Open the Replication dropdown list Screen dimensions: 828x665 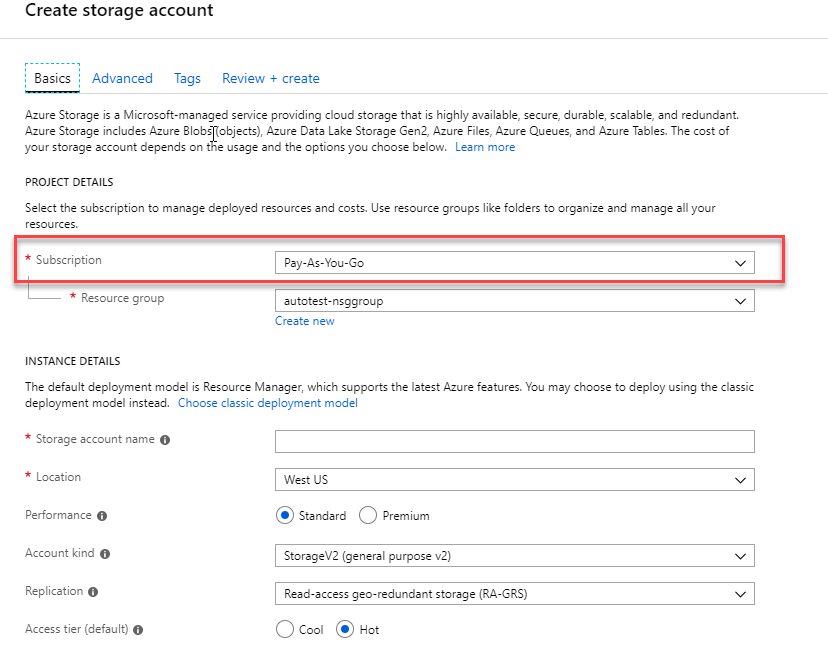pyautogui.click(x=514, y=594)
